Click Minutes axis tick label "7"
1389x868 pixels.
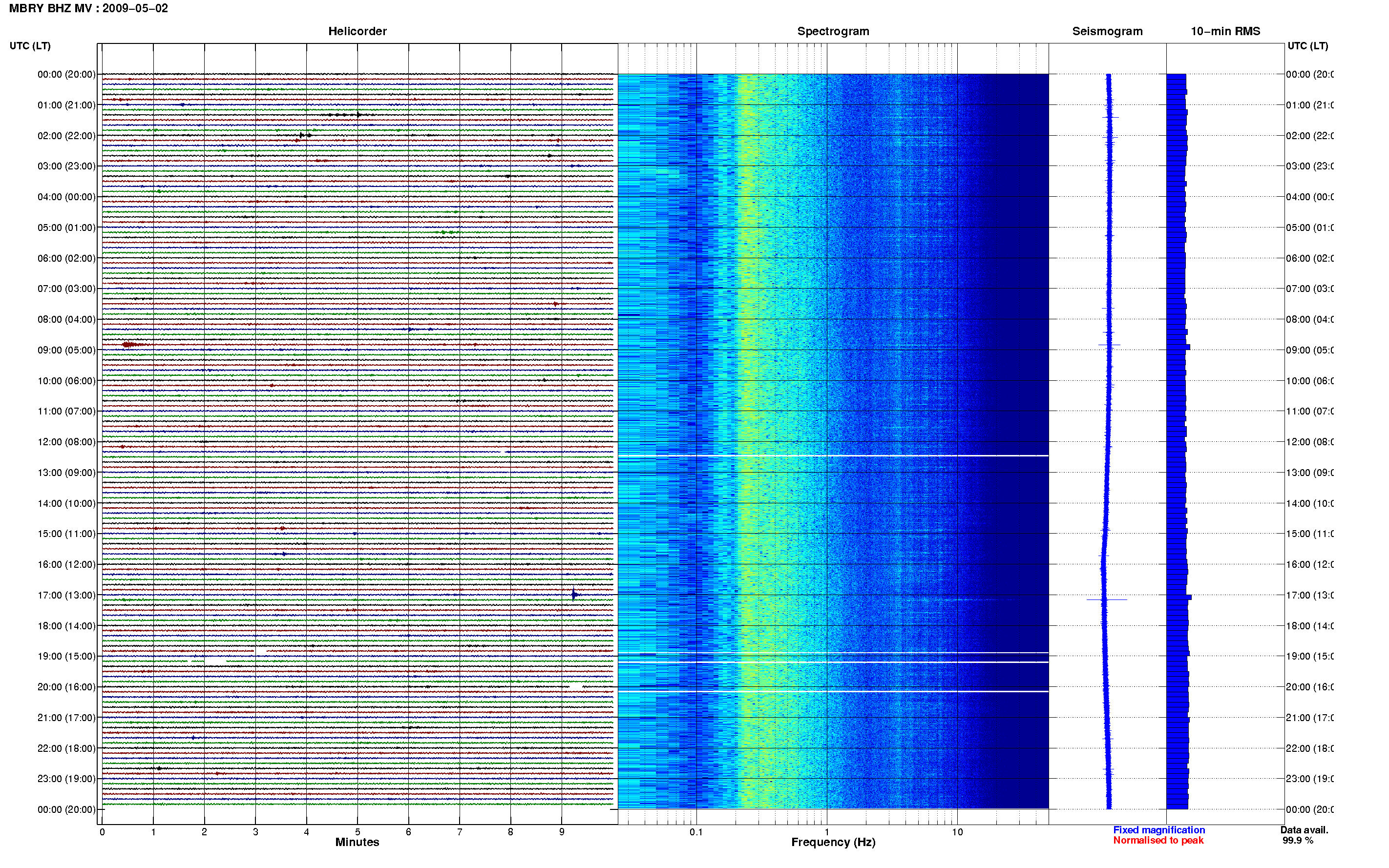tap(460, 832)
